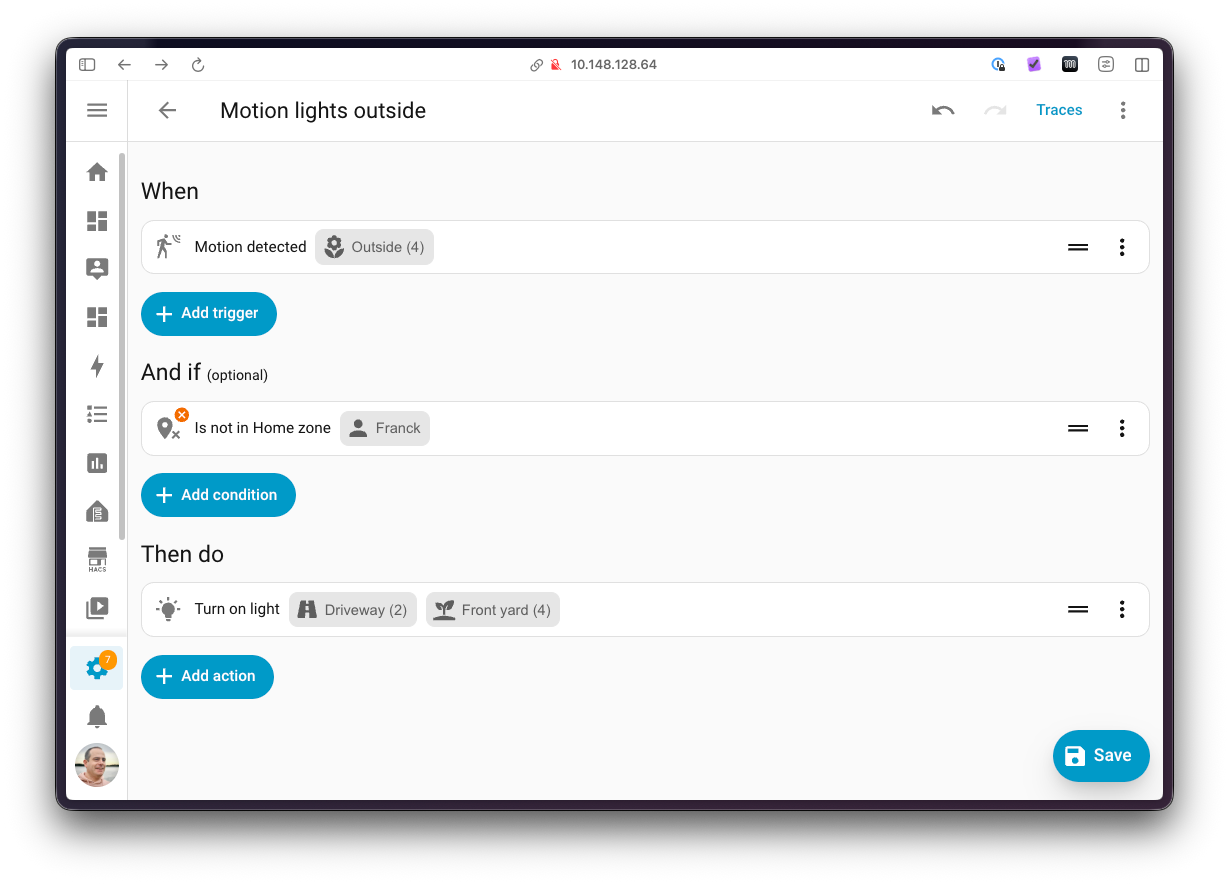Click the 'Motion lights outside' title

click(x=323, y=110)
